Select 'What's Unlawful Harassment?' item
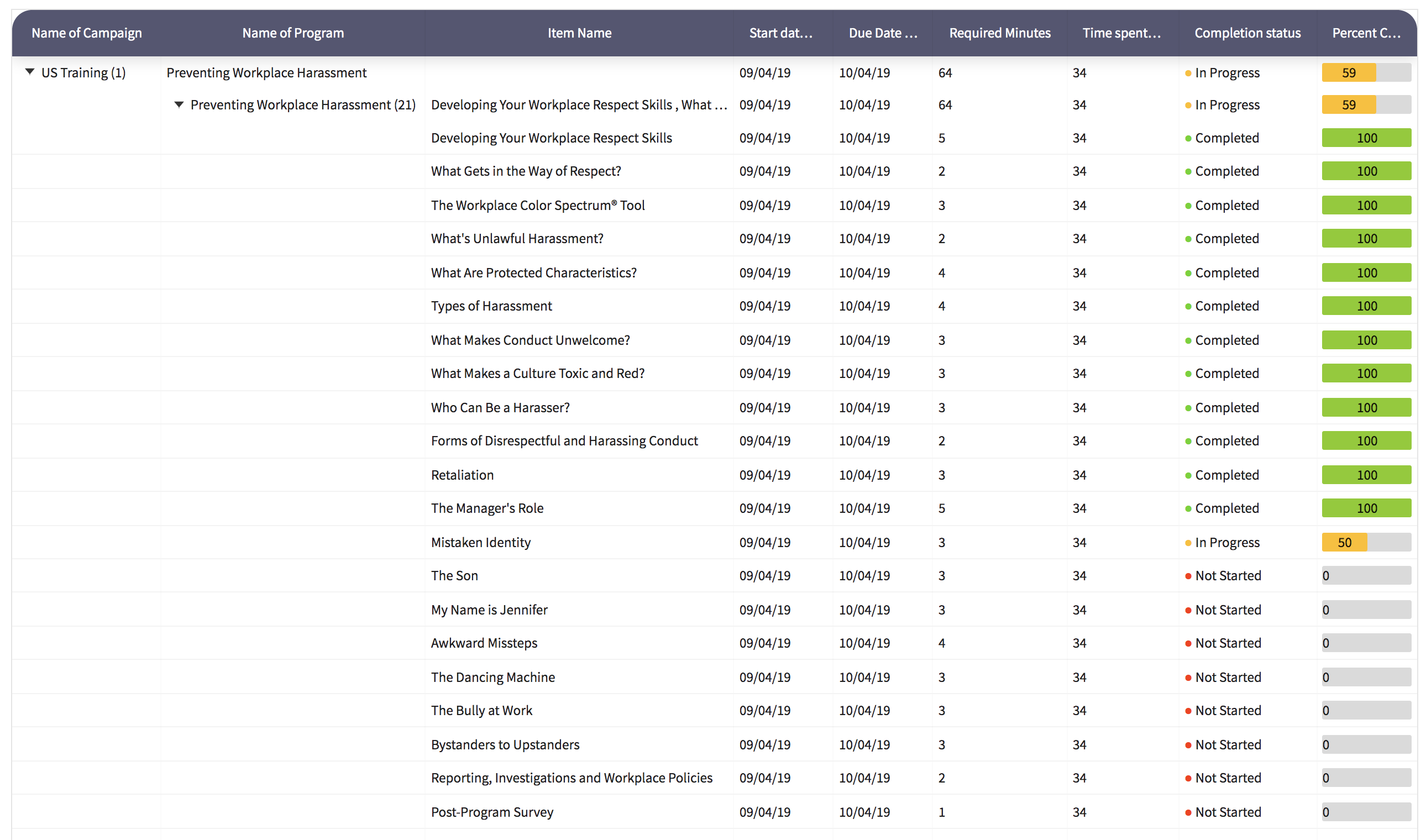Viewport: 1426px width, 840px height. [517, 238]
